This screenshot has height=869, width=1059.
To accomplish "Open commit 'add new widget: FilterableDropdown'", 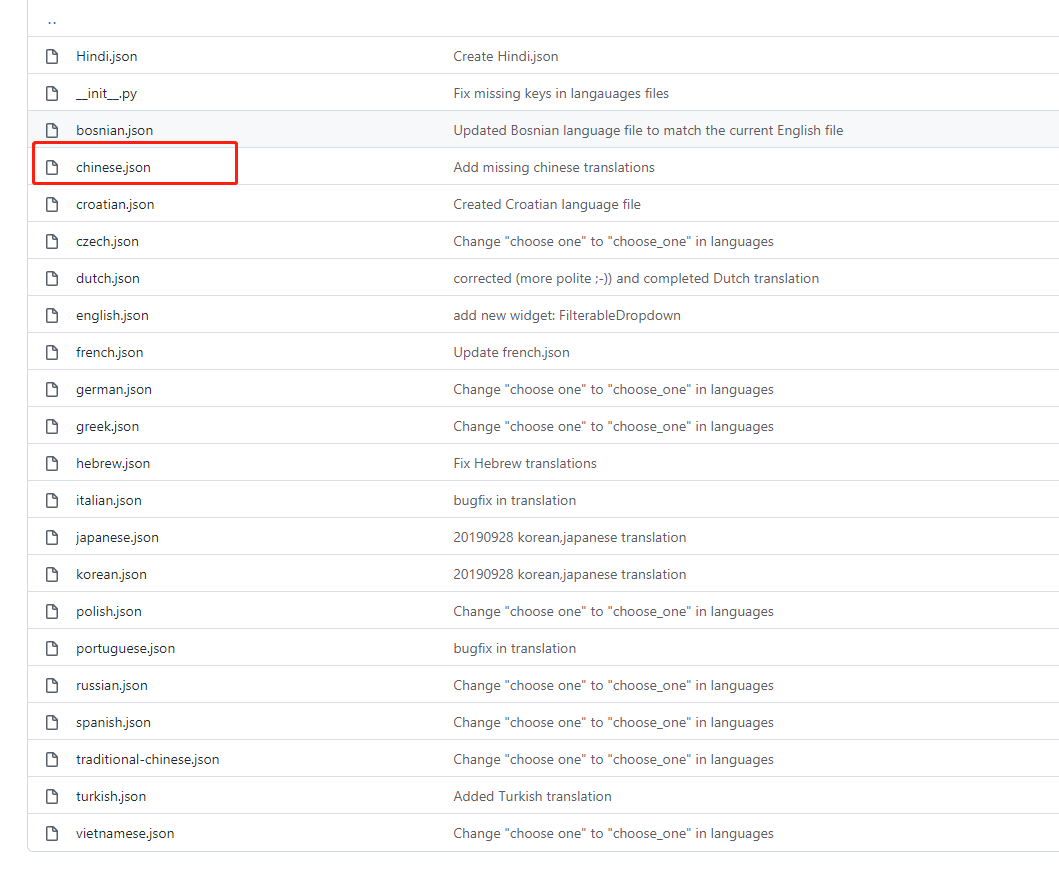I will click(x=567, y=315).
